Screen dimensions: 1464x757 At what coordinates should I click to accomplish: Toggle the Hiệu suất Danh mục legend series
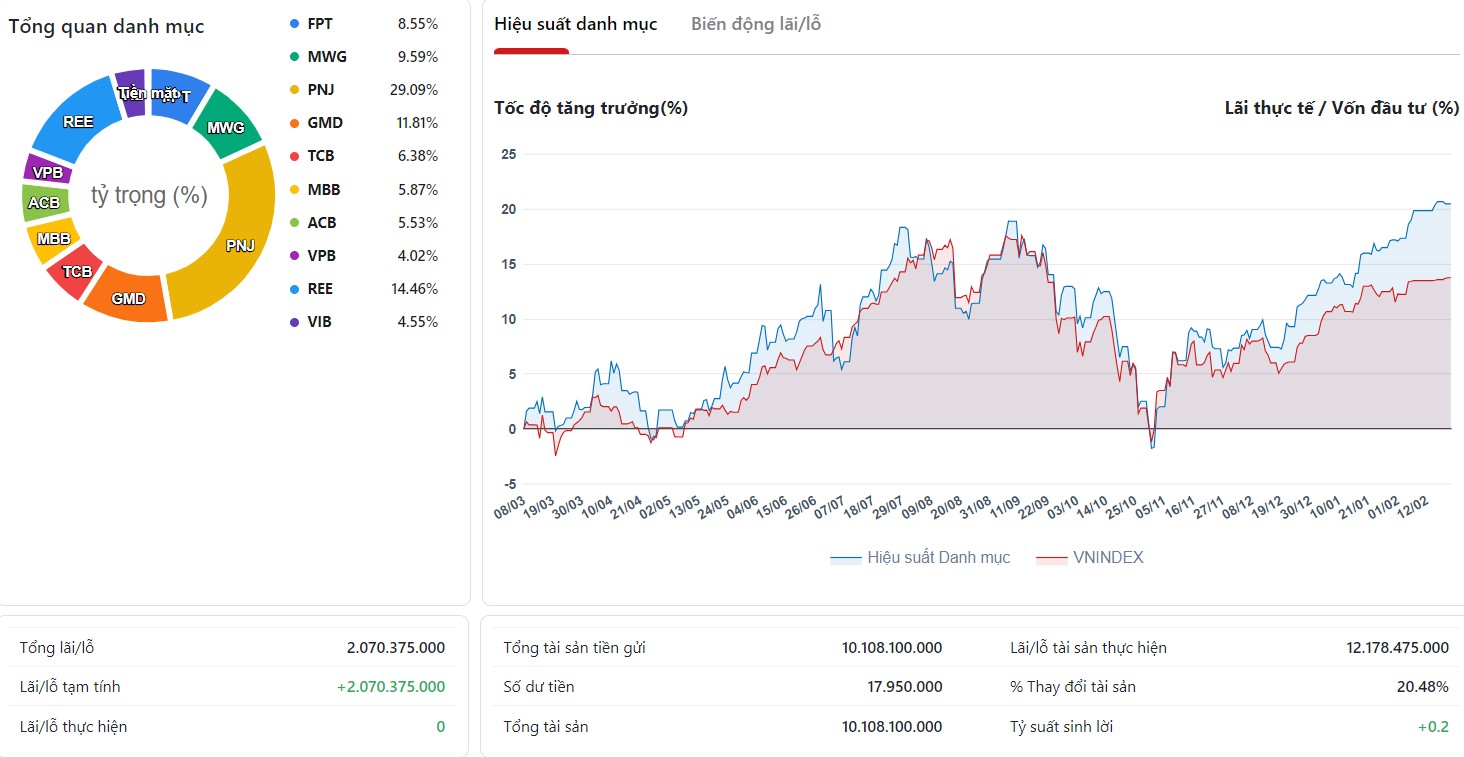pyautogui.click(x=920, y=558)
